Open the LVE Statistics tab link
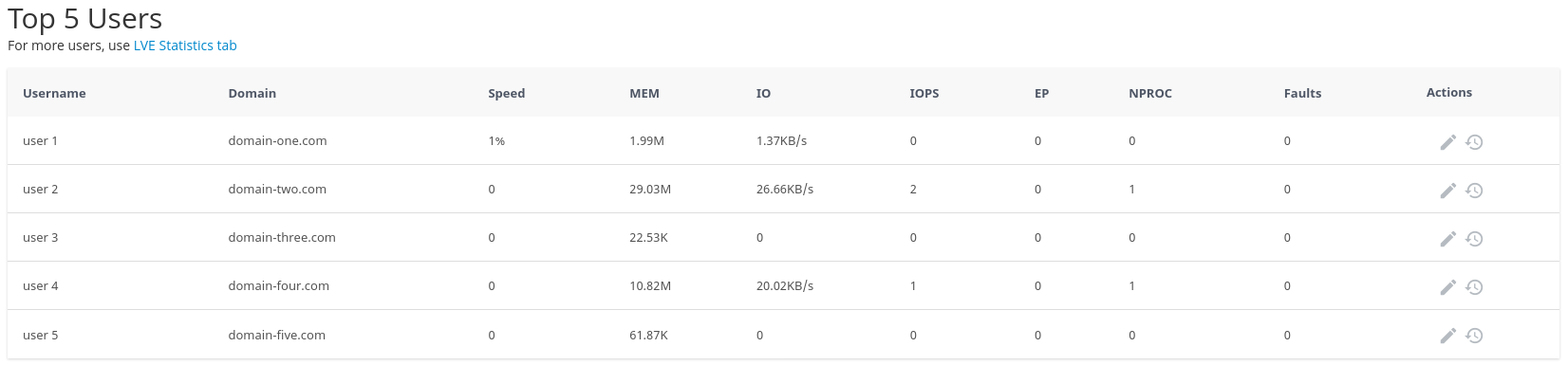Viewport: 1568px width, 365px height. [x=185, y=46]
